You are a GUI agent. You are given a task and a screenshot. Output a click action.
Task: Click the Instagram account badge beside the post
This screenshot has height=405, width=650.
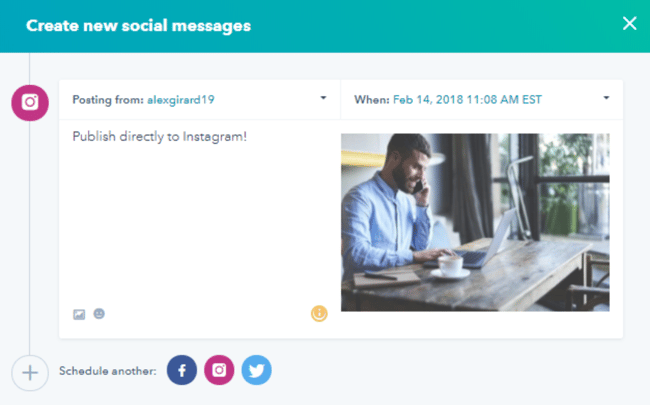tap(30, 101)
